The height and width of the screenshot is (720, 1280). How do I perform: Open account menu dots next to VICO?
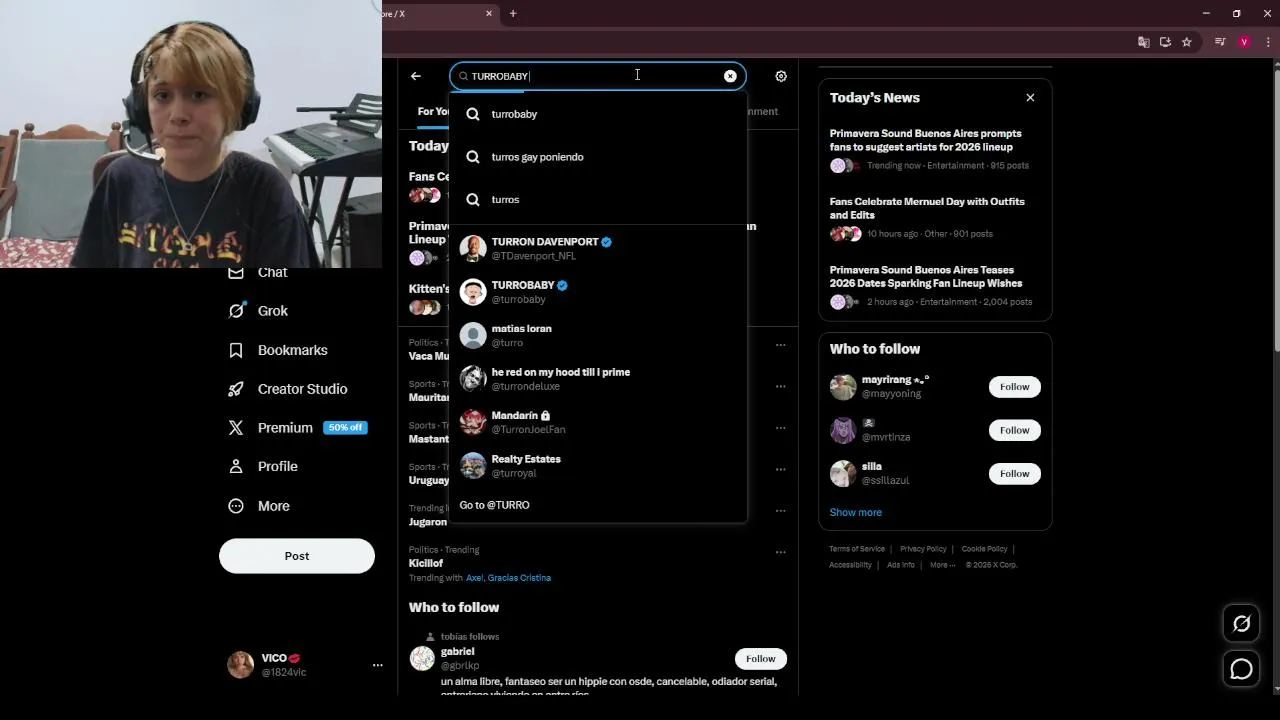[377, 665]
